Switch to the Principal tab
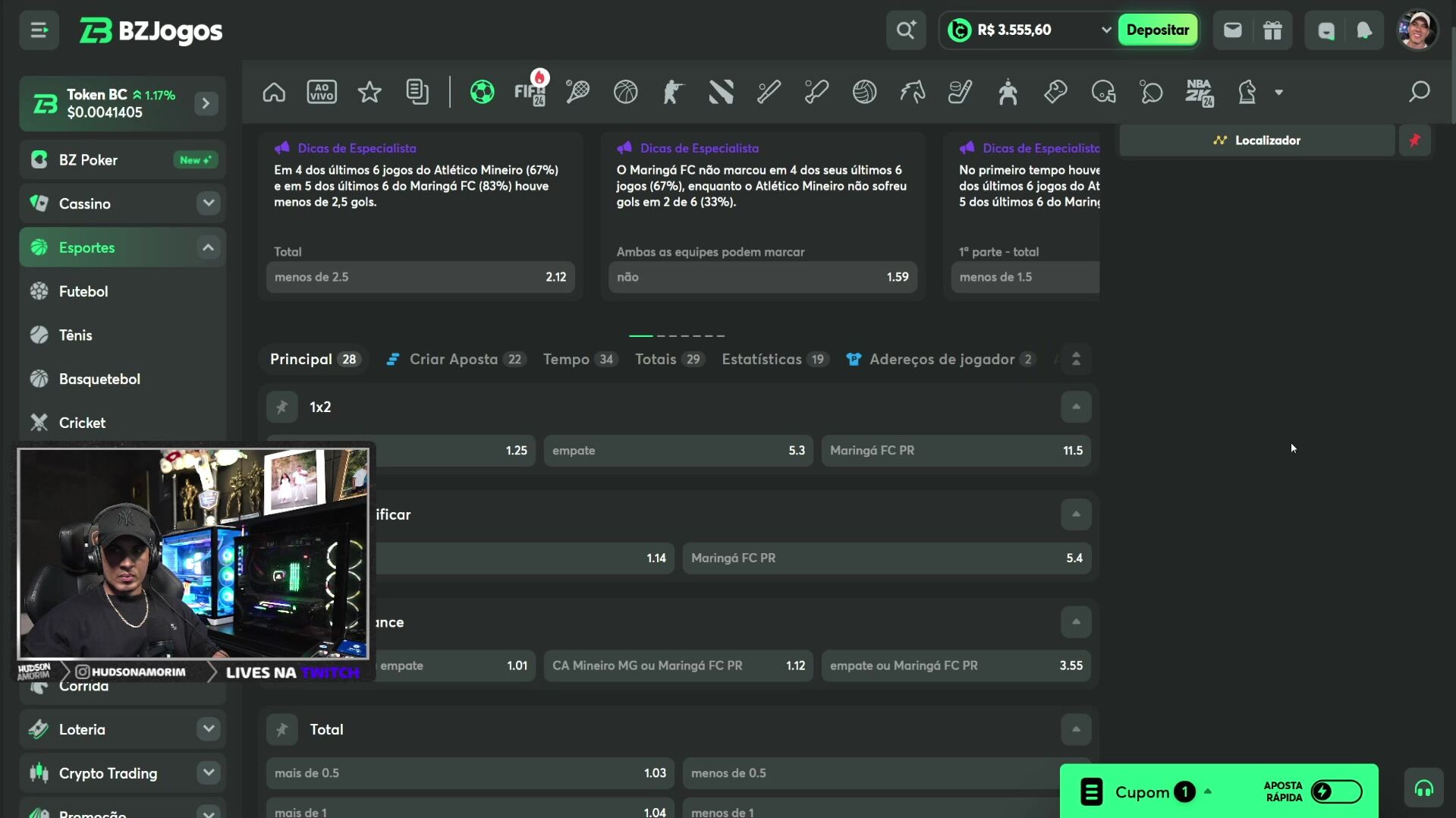 tap(314, 359)
